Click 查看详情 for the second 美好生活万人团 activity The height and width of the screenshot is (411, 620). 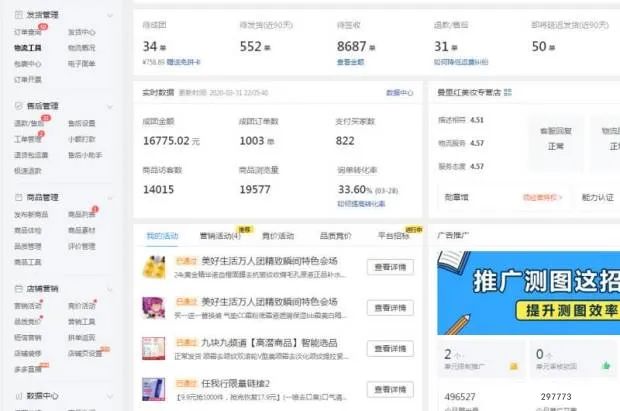pos(390,308)
